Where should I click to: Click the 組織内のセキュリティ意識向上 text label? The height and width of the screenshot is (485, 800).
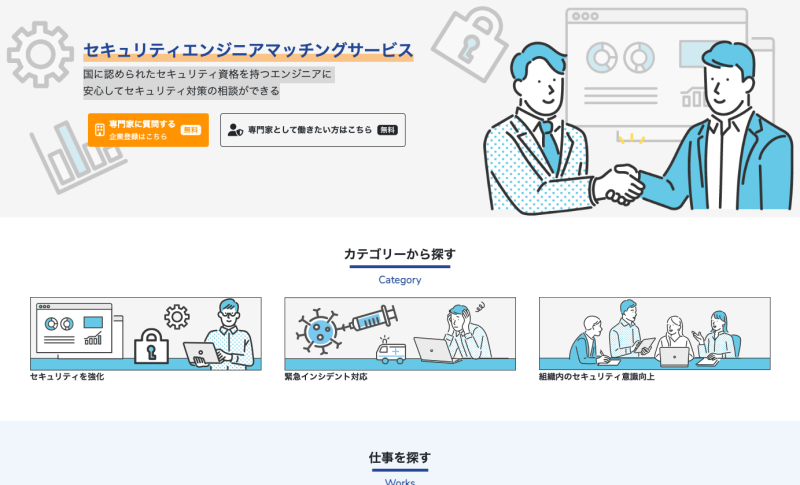coord(597,377)
